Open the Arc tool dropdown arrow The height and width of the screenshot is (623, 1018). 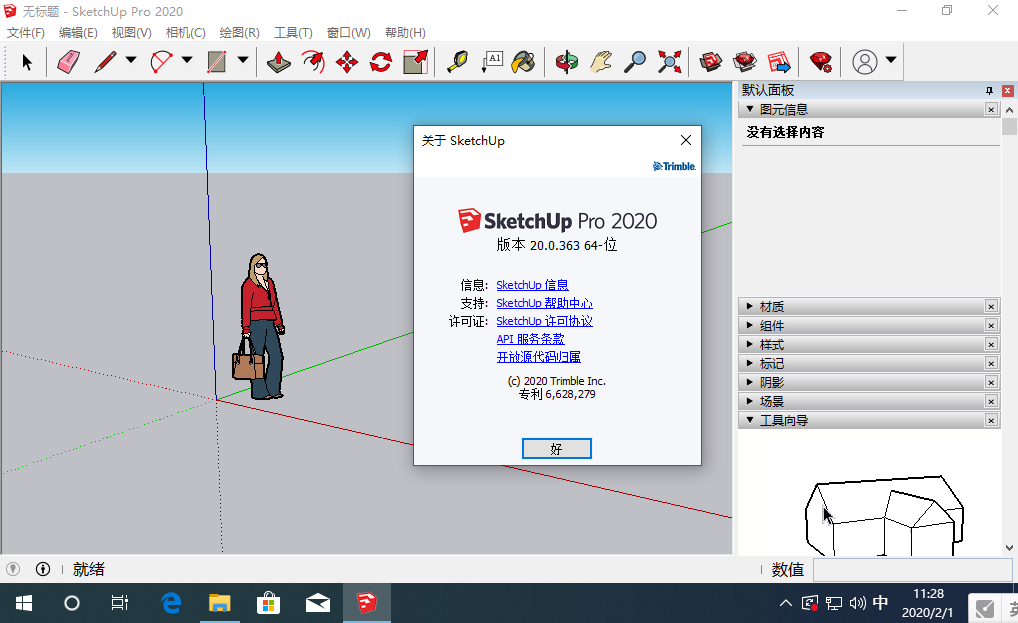click(x=187, y=60)
